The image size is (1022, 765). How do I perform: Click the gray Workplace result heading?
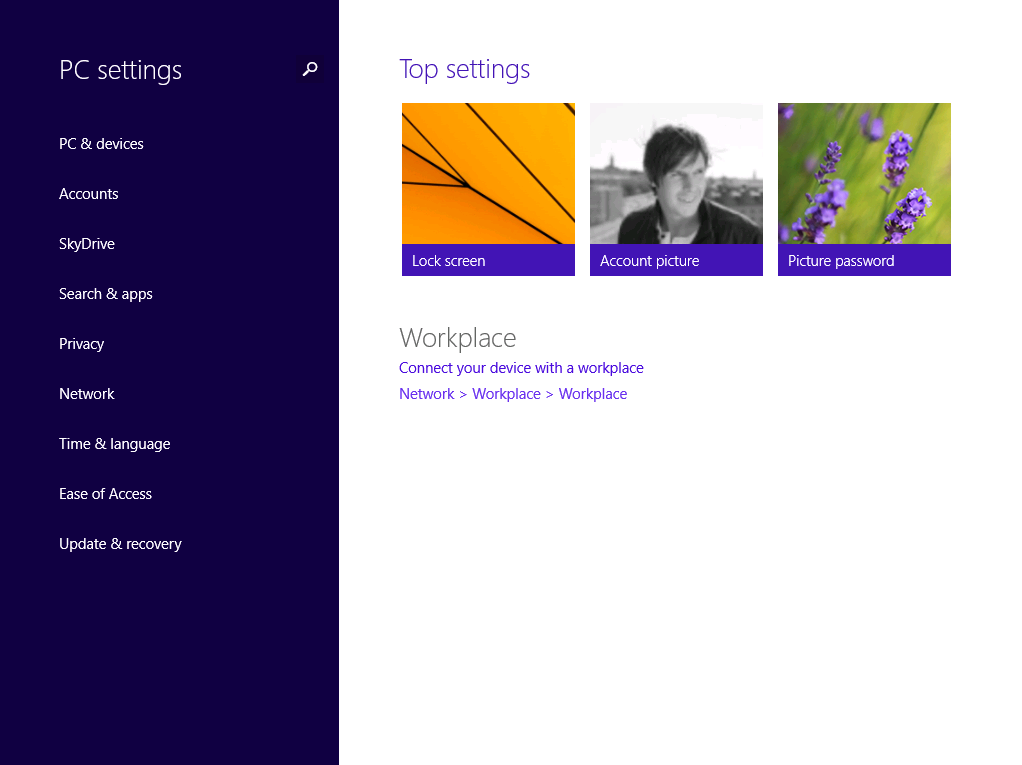coord(458,338)
